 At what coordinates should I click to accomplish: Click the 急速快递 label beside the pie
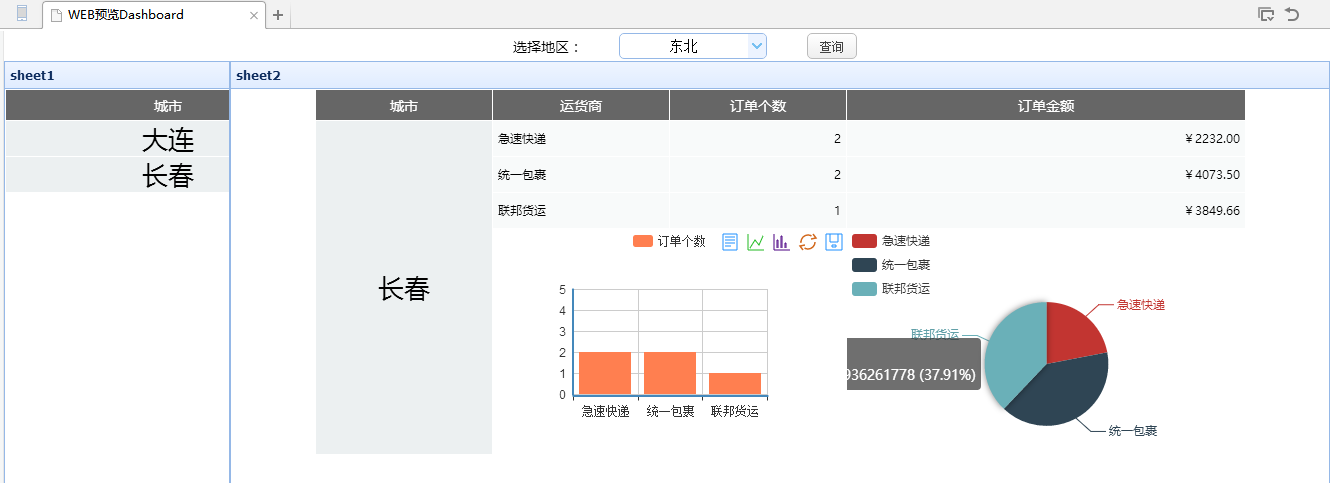click(1141, 305)
